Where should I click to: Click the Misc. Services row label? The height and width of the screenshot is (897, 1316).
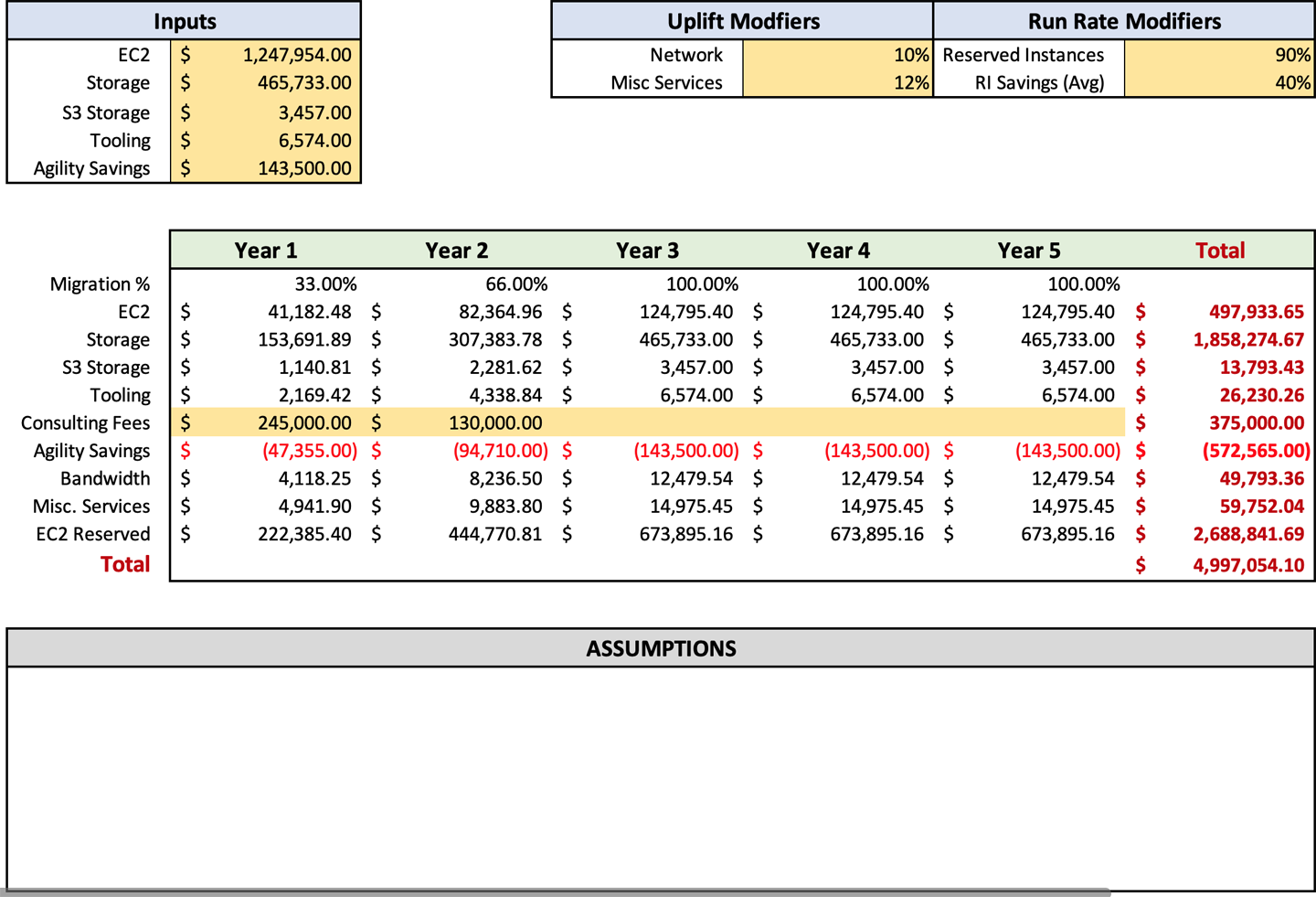[91, 507]
